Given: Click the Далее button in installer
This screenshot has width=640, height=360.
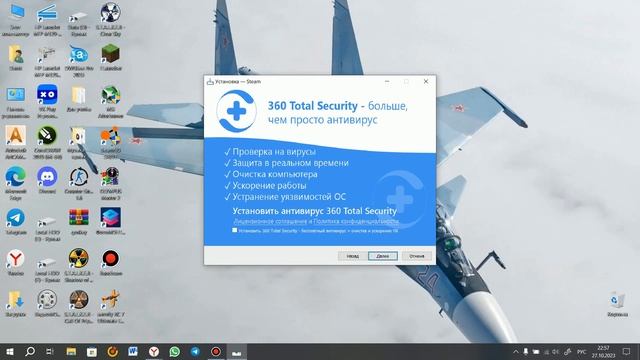Looking at the screenshot, I should (382, 256).
